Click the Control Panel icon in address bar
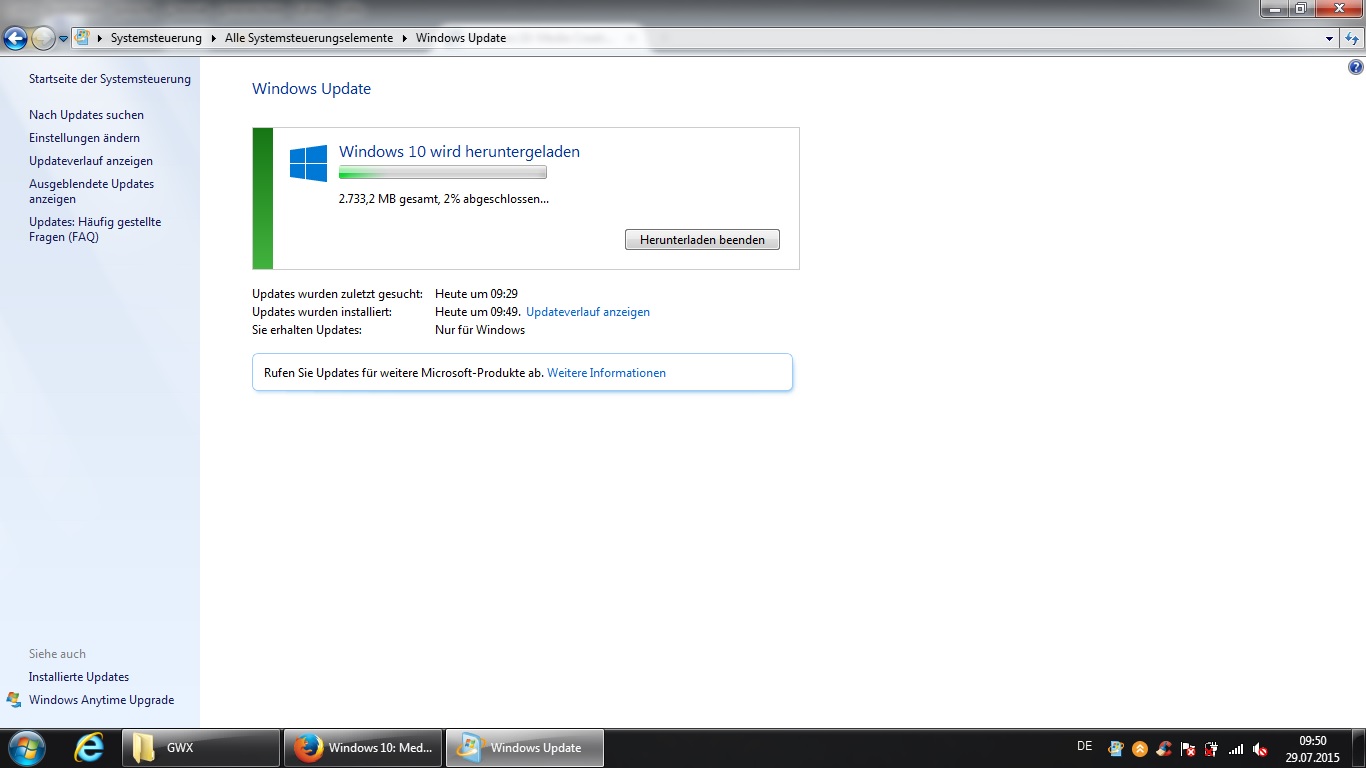Image resolution: width=1366 pixels, height=768 pixels. tap(83, 38)
